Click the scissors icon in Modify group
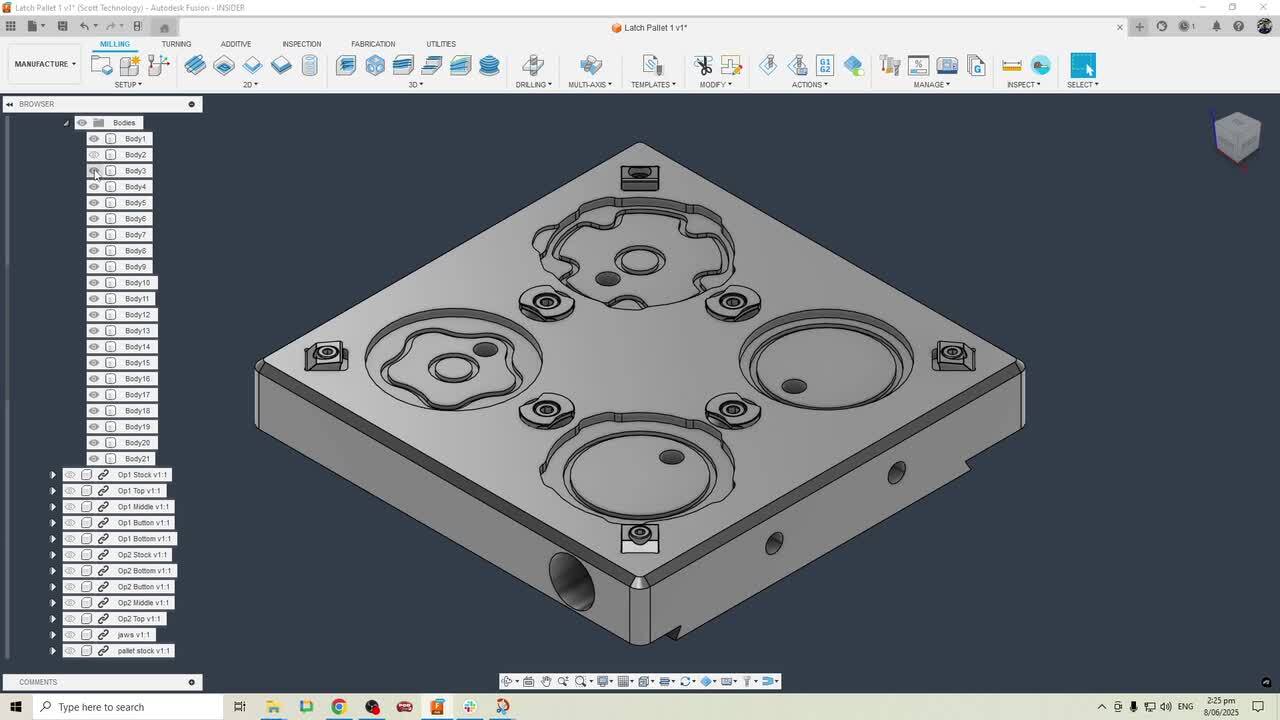 [x=703, y=65]
